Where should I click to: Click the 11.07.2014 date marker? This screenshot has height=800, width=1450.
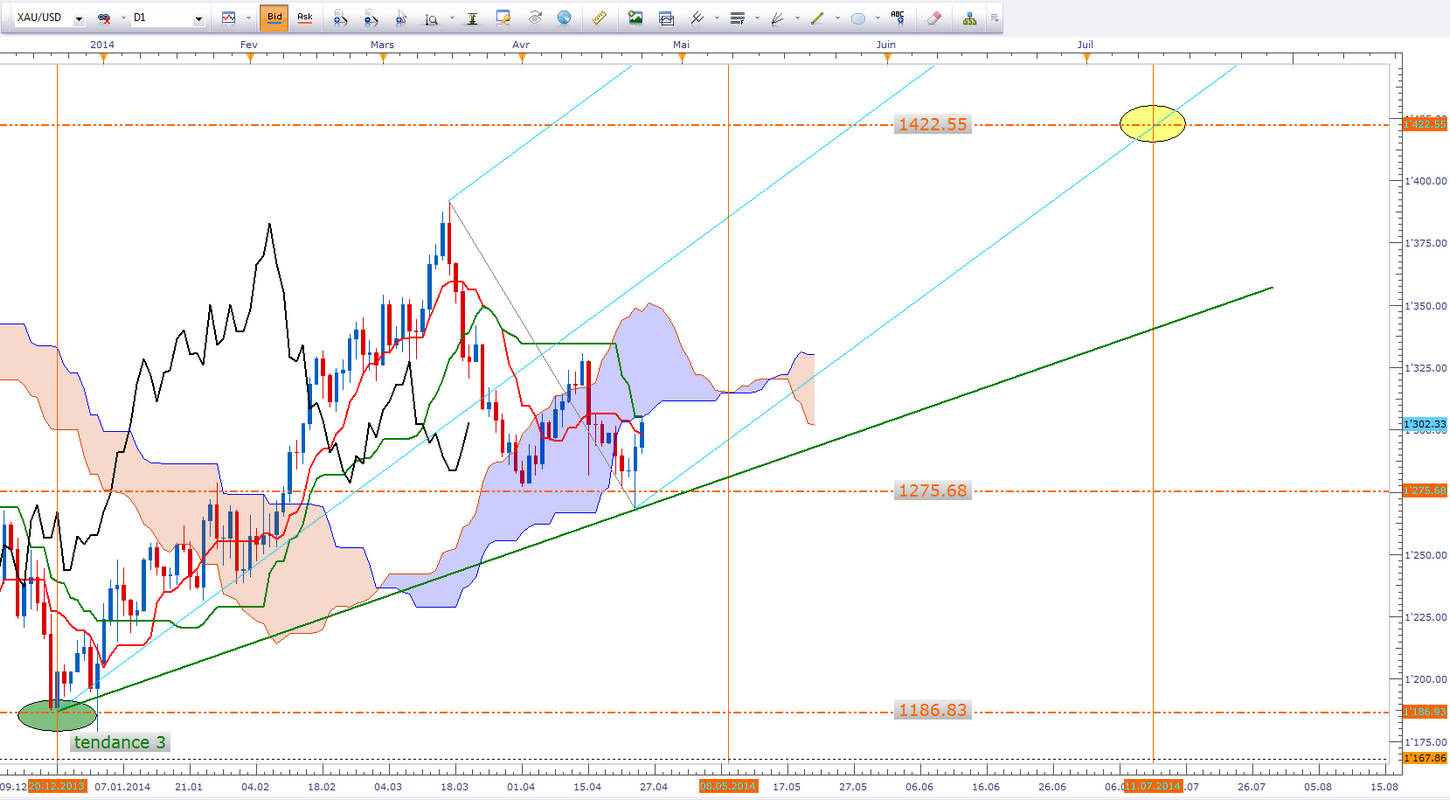click(x=1153, y=786)
